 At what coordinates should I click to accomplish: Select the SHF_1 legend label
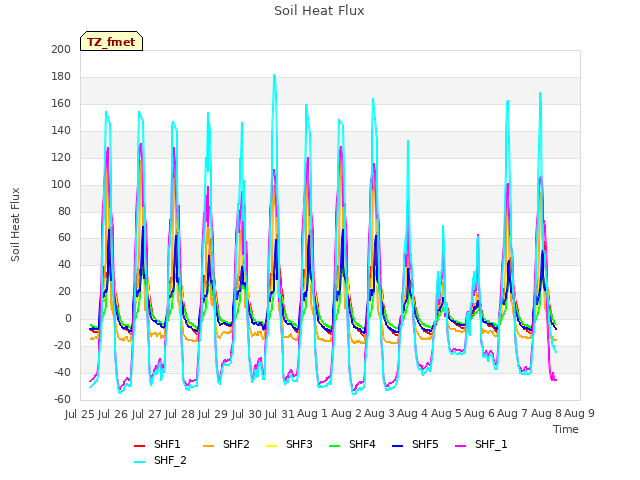point(491,444)
